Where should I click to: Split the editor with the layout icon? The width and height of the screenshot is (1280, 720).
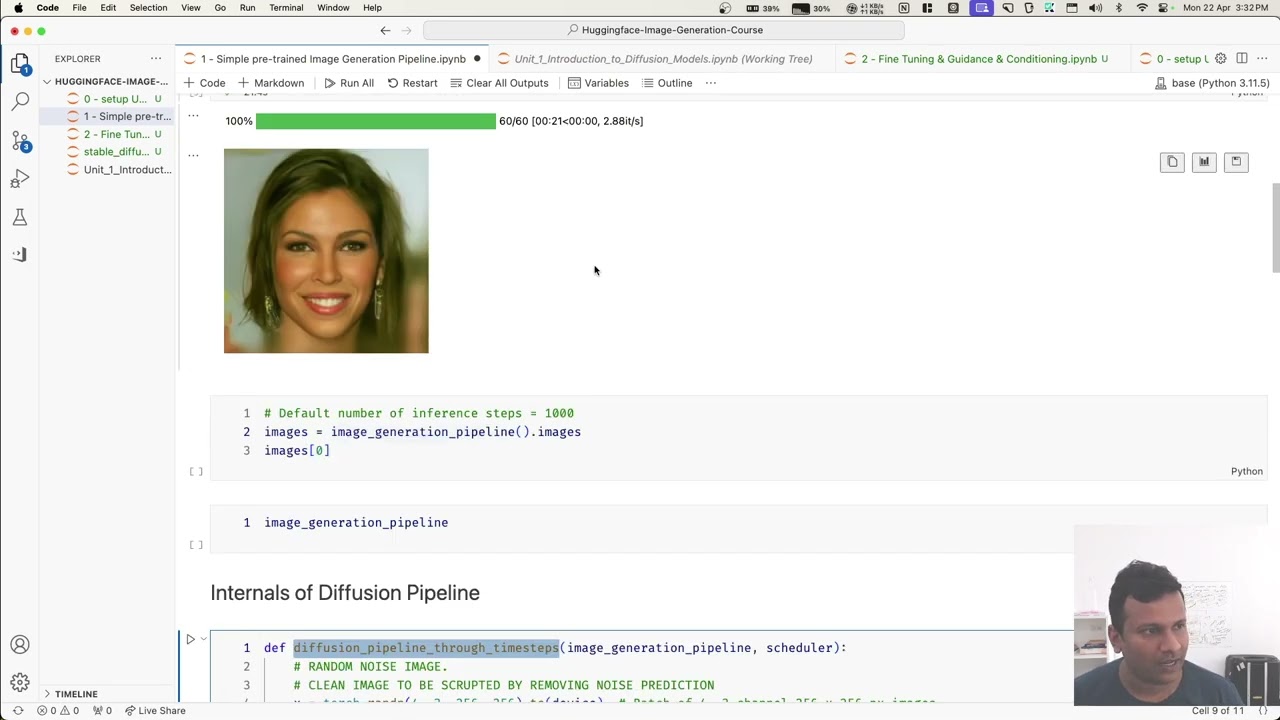coord(1241,59)
